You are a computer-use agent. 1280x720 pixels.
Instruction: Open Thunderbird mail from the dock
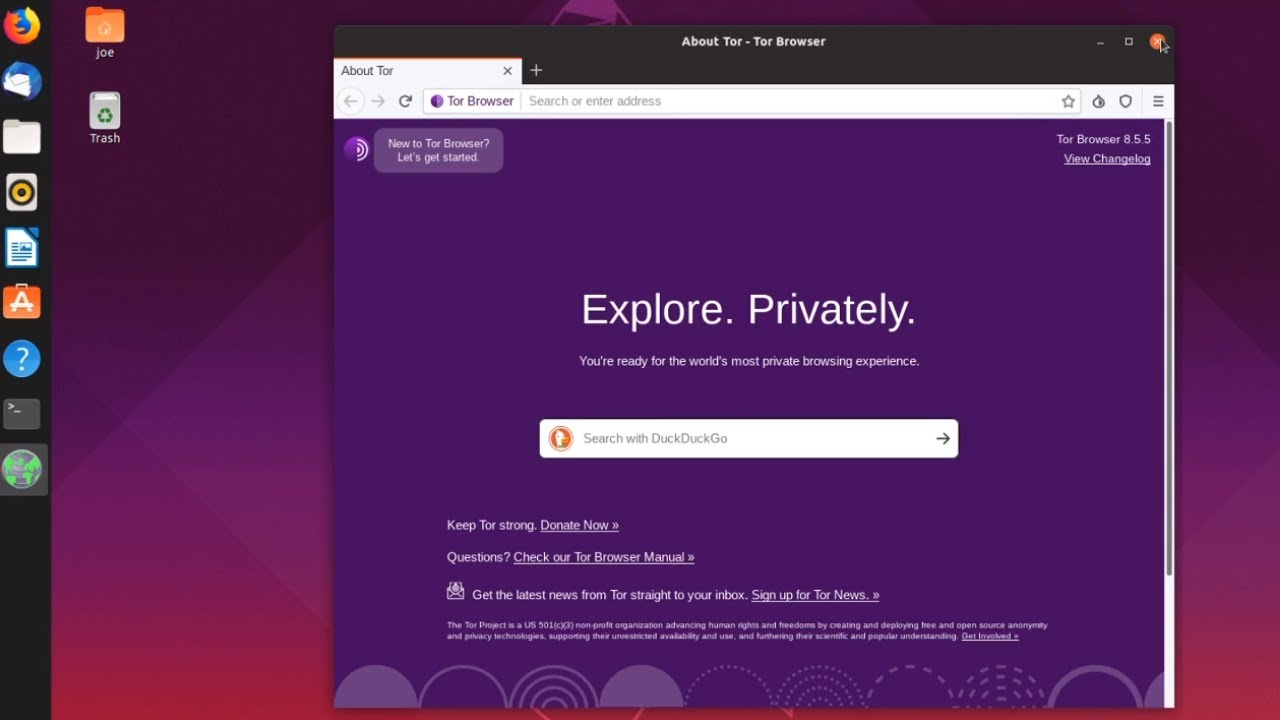pos(22,81)
